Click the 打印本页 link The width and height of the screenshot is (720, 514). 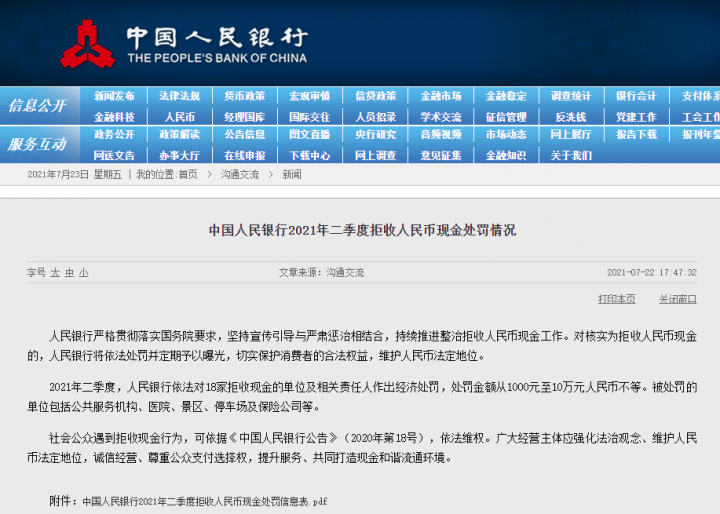617,299
